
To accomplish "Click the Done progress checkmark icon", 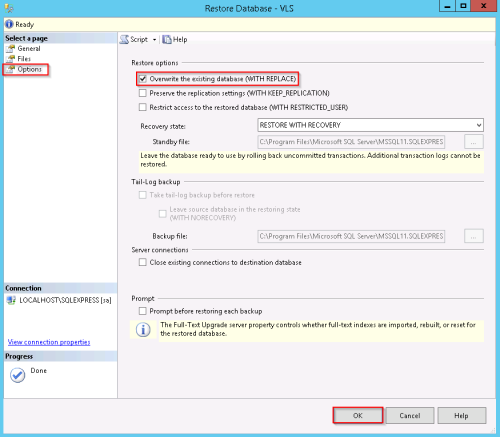I will [17, 375].
